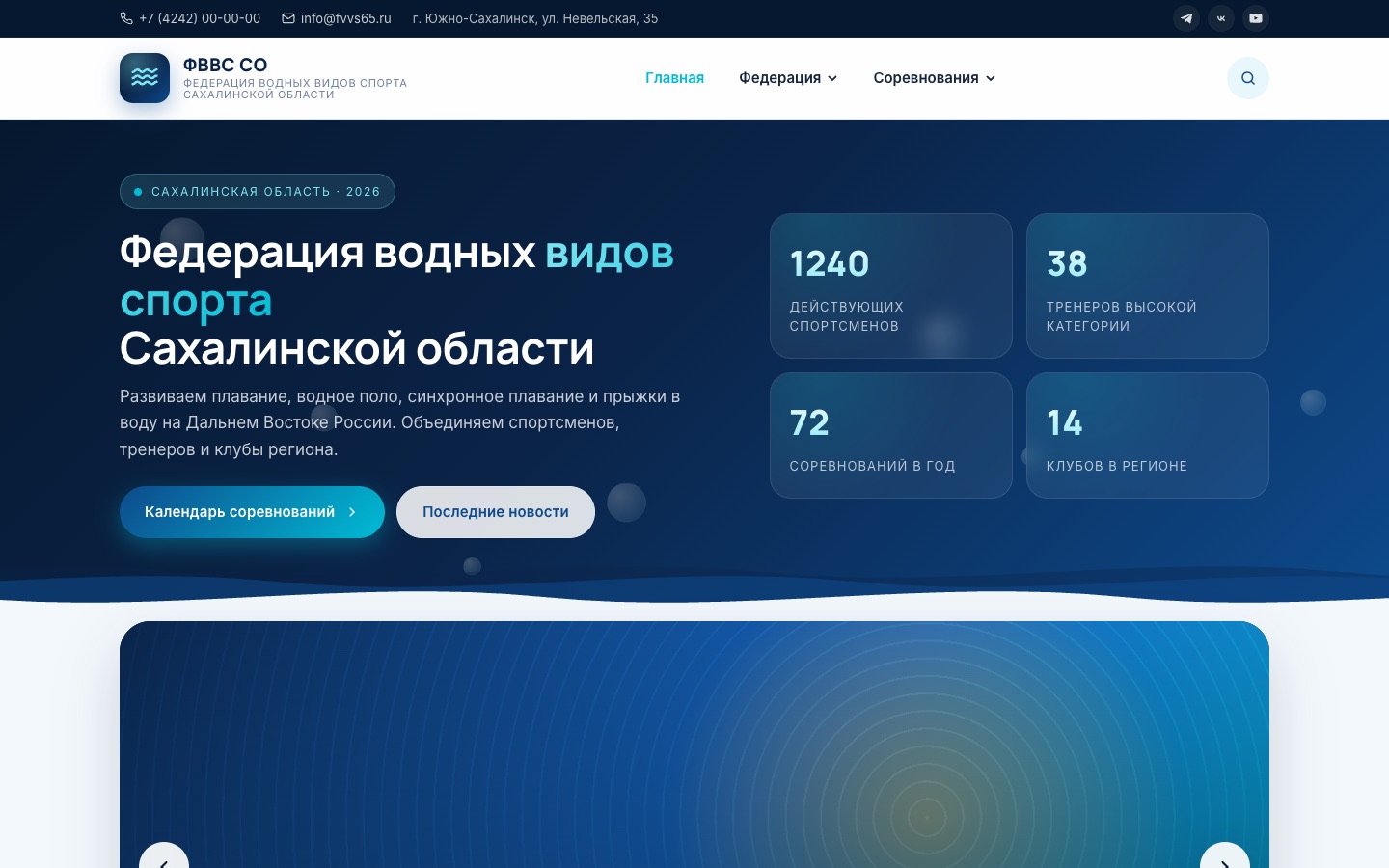This screenshot has width=1389, height=868.
Task: Click the phone number +7 (4242) 00-00-00
Action: click(x=190, y=18)
